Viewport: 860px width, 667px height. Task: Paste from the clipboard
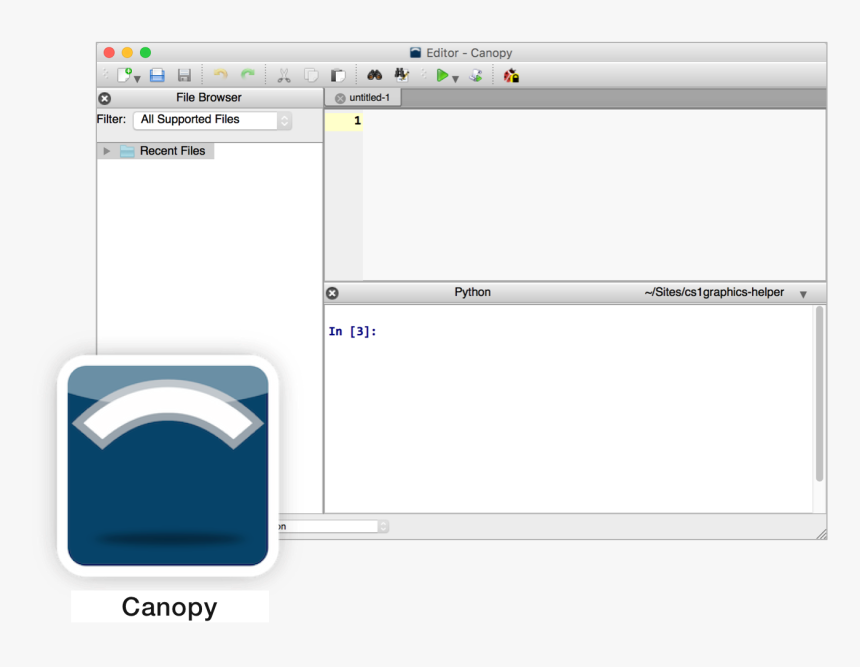pos(337,75)
